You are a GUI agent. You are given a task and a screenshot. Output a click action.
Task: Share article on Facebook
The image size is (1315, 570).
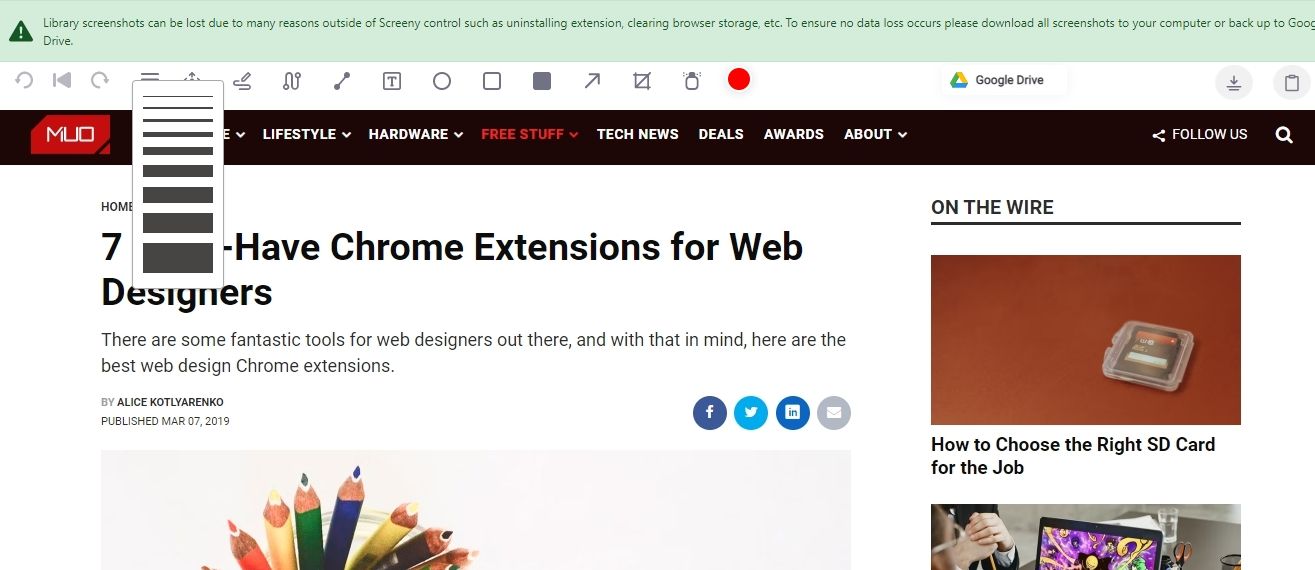tap(710, 413)
